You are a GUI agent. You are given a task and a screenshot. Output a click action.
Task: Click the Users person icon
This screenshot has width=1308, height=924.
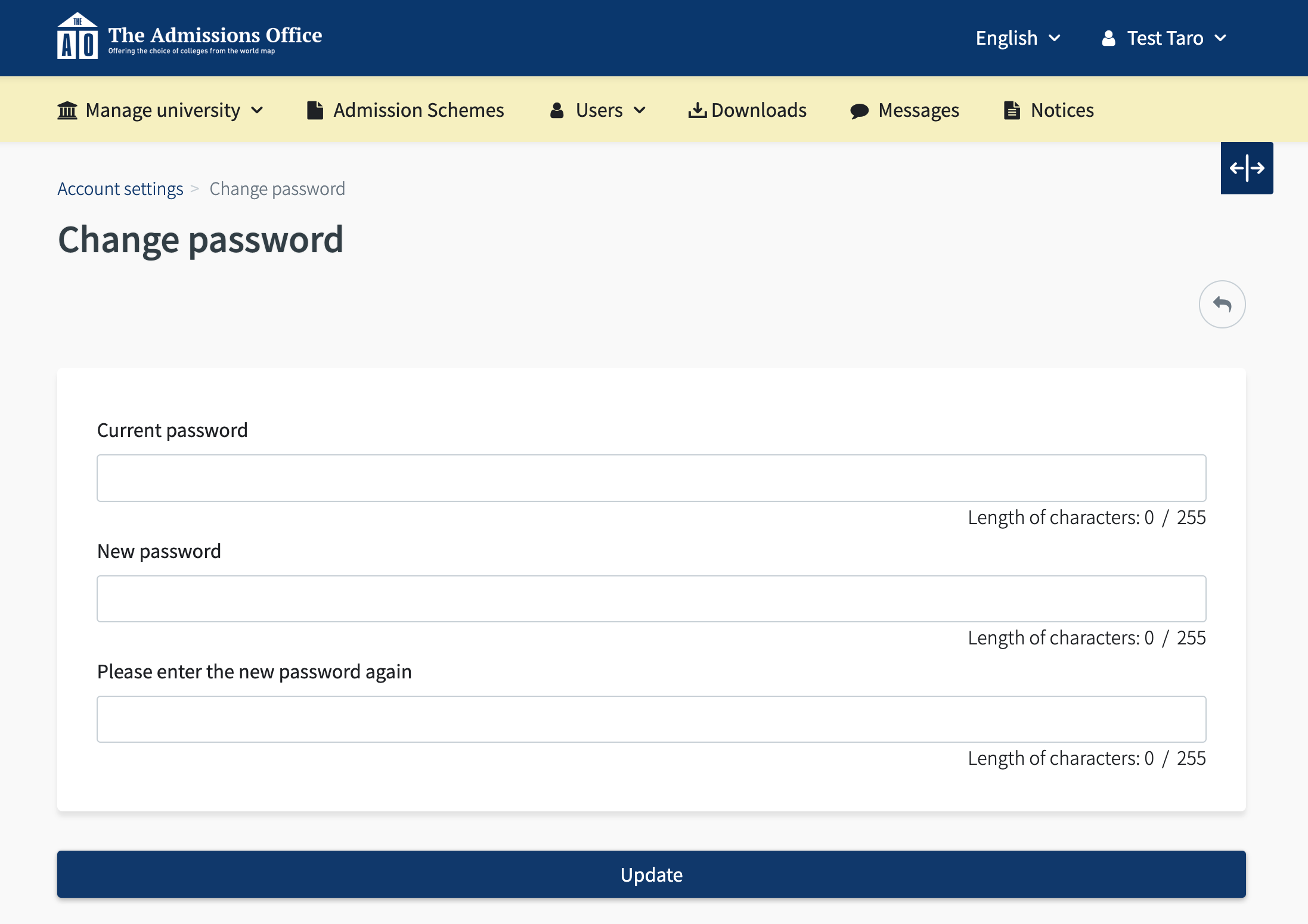click(x=557, y=110)
